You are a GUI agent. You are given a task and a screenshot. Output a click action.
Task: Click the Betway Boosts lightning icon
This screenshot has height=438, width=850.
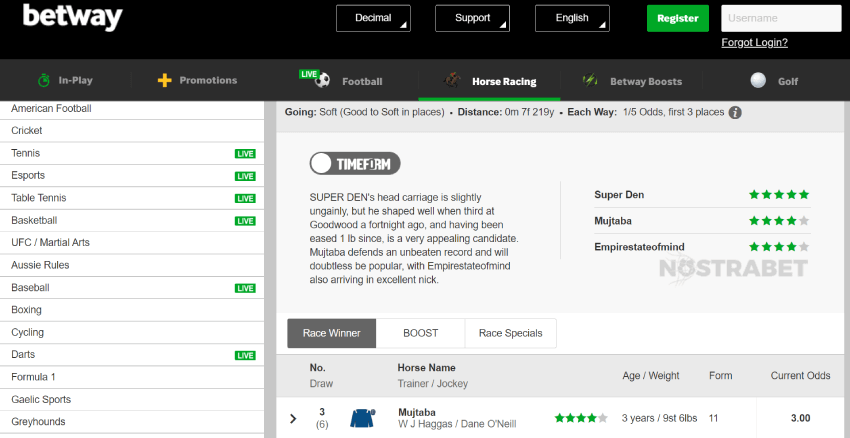(590, 81)
